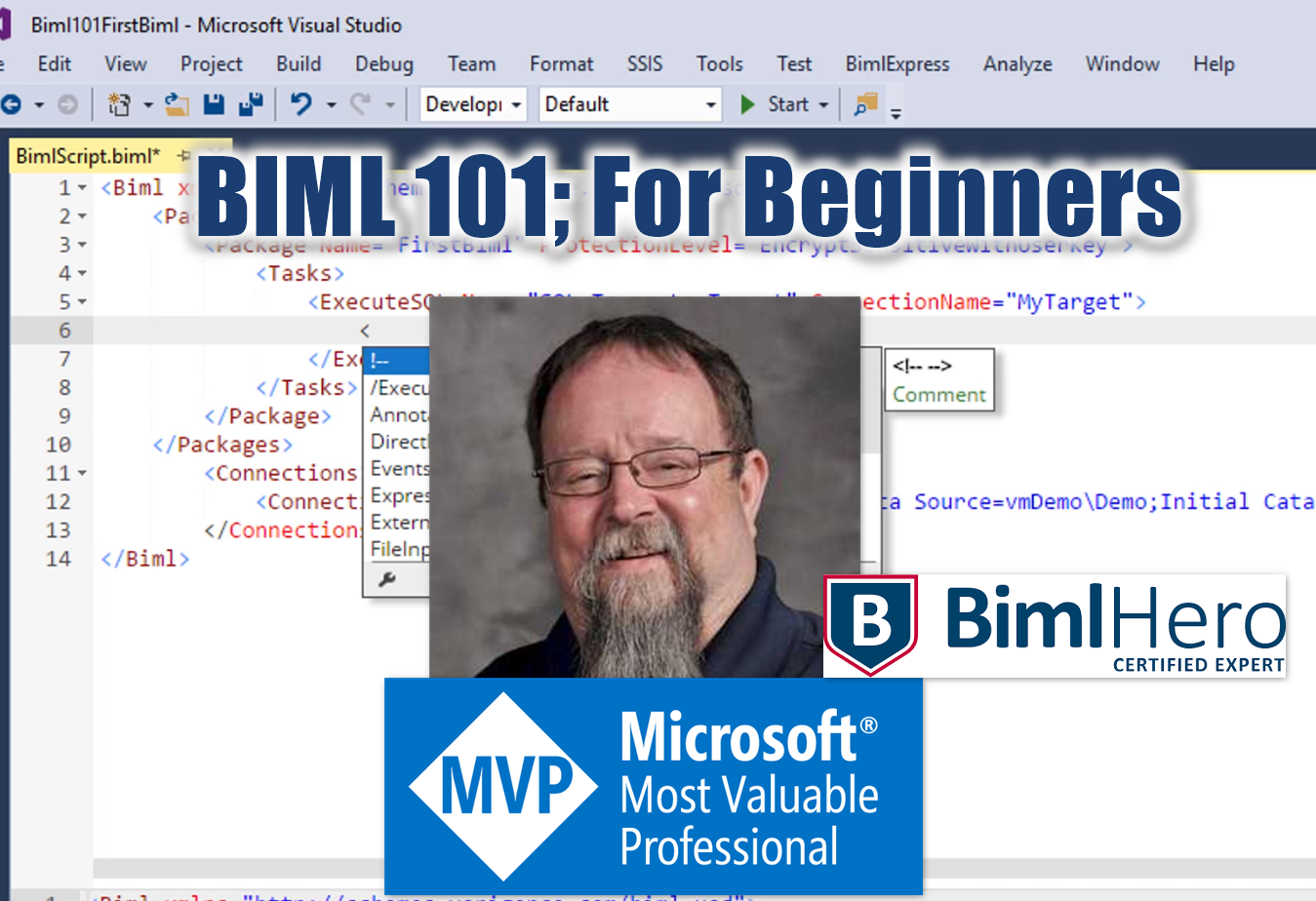This screenshot has height=901, width=1316.
Task: Open the Format menu
Action: tap(562, 64)
